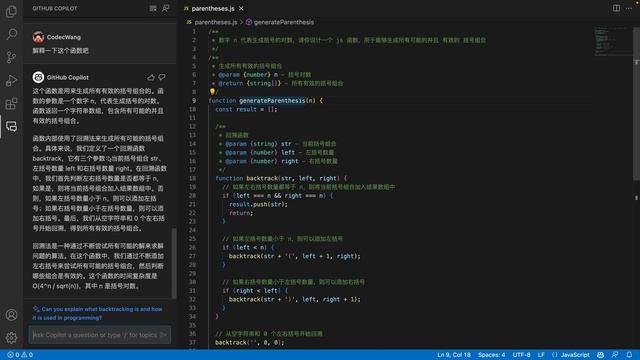
Task: Select the Copilot Chat view icon
Action: click(11, 127)
